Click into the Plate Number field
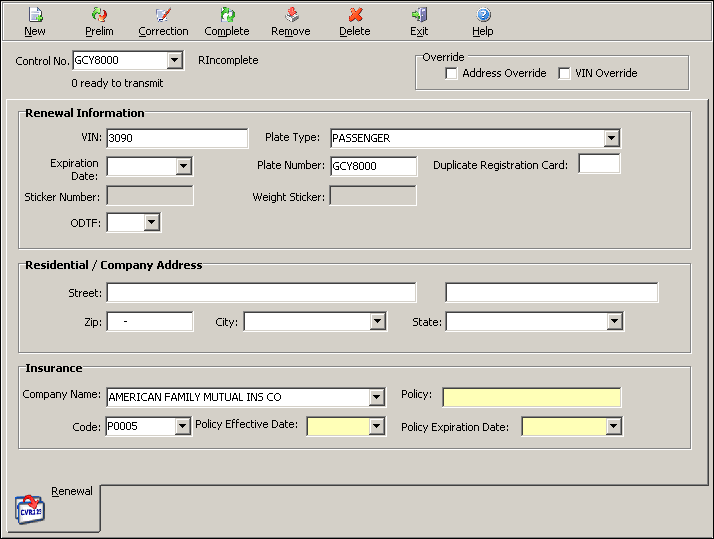Viewport: 714px width, 539px height. click(373, 166)
